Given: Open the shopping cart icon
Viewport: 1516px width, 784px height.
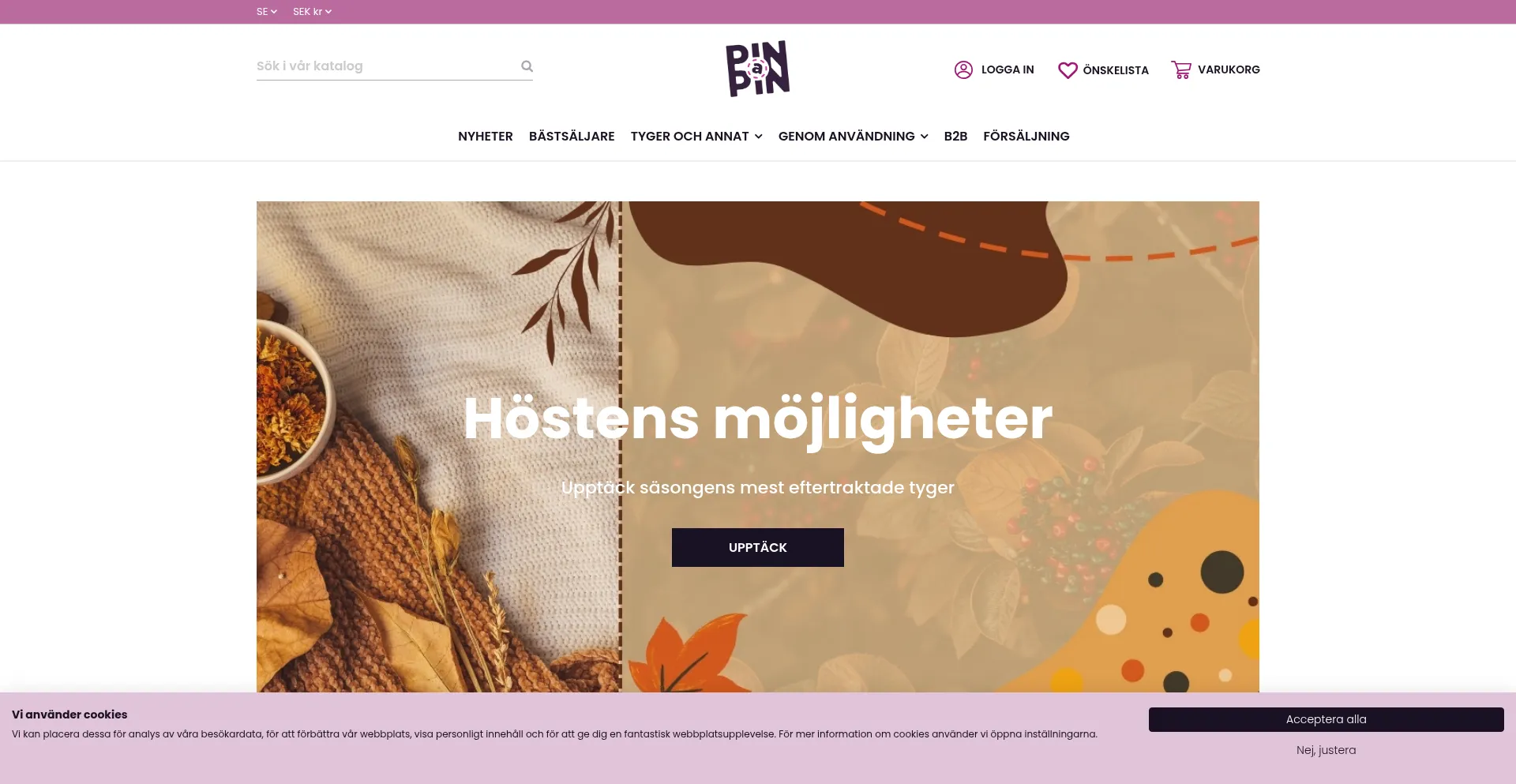Looking at the screenshot, I should [1181, 69].
